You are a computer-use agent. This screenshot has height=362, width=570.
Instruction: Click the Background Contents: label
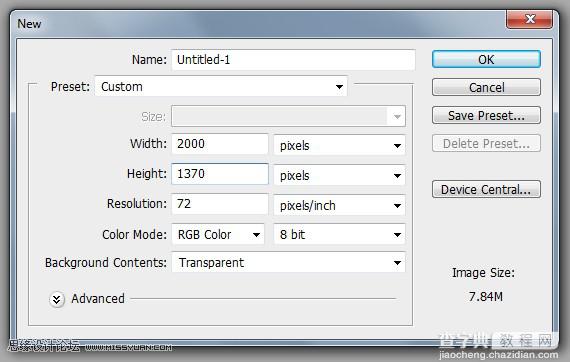point(106,262)
